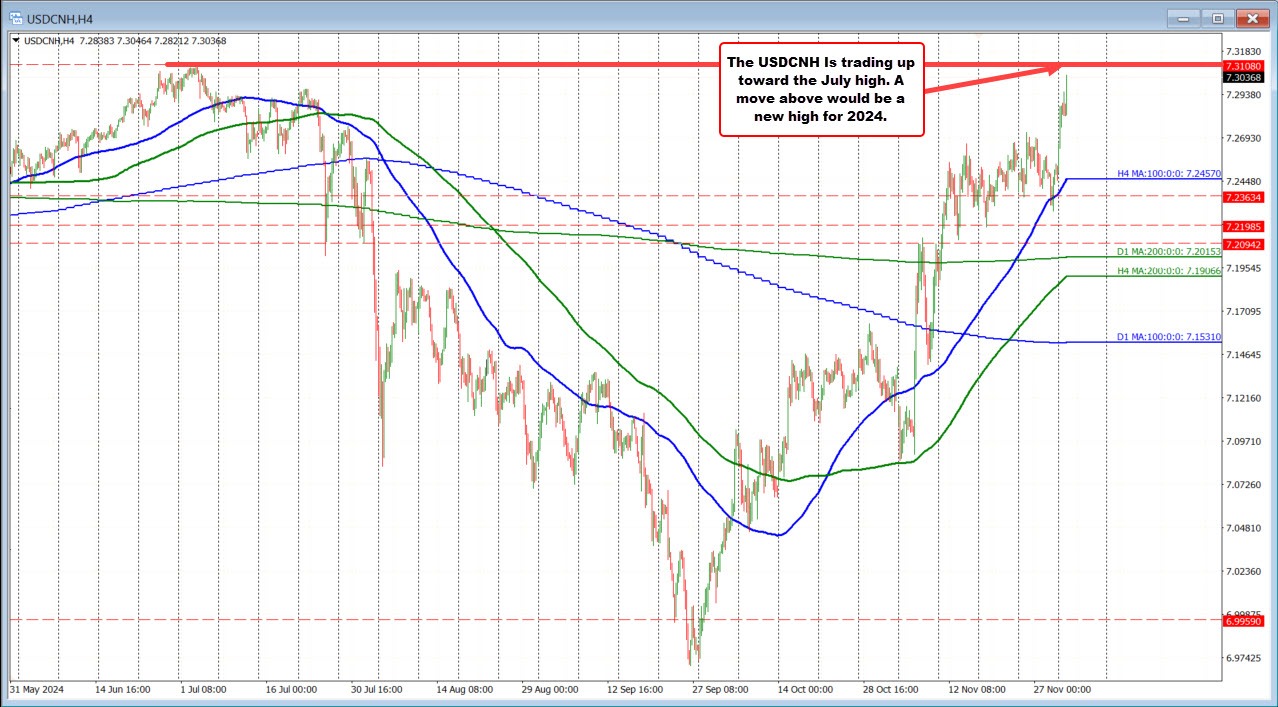This screenshot has height=707, width=1278.
Task: Click the 29 Aug 00:00 date label
Action: pos(548,689)
